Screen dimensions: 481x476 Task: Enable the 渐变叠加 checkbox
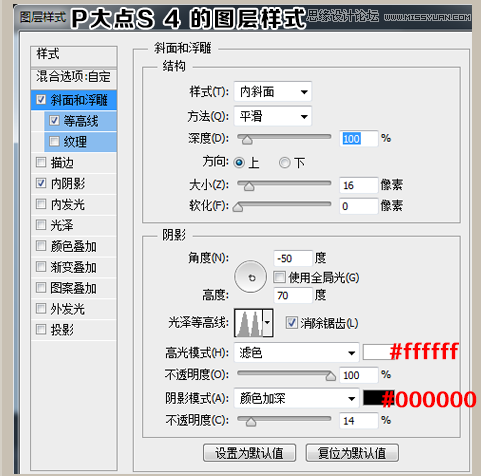coord(41,267)
